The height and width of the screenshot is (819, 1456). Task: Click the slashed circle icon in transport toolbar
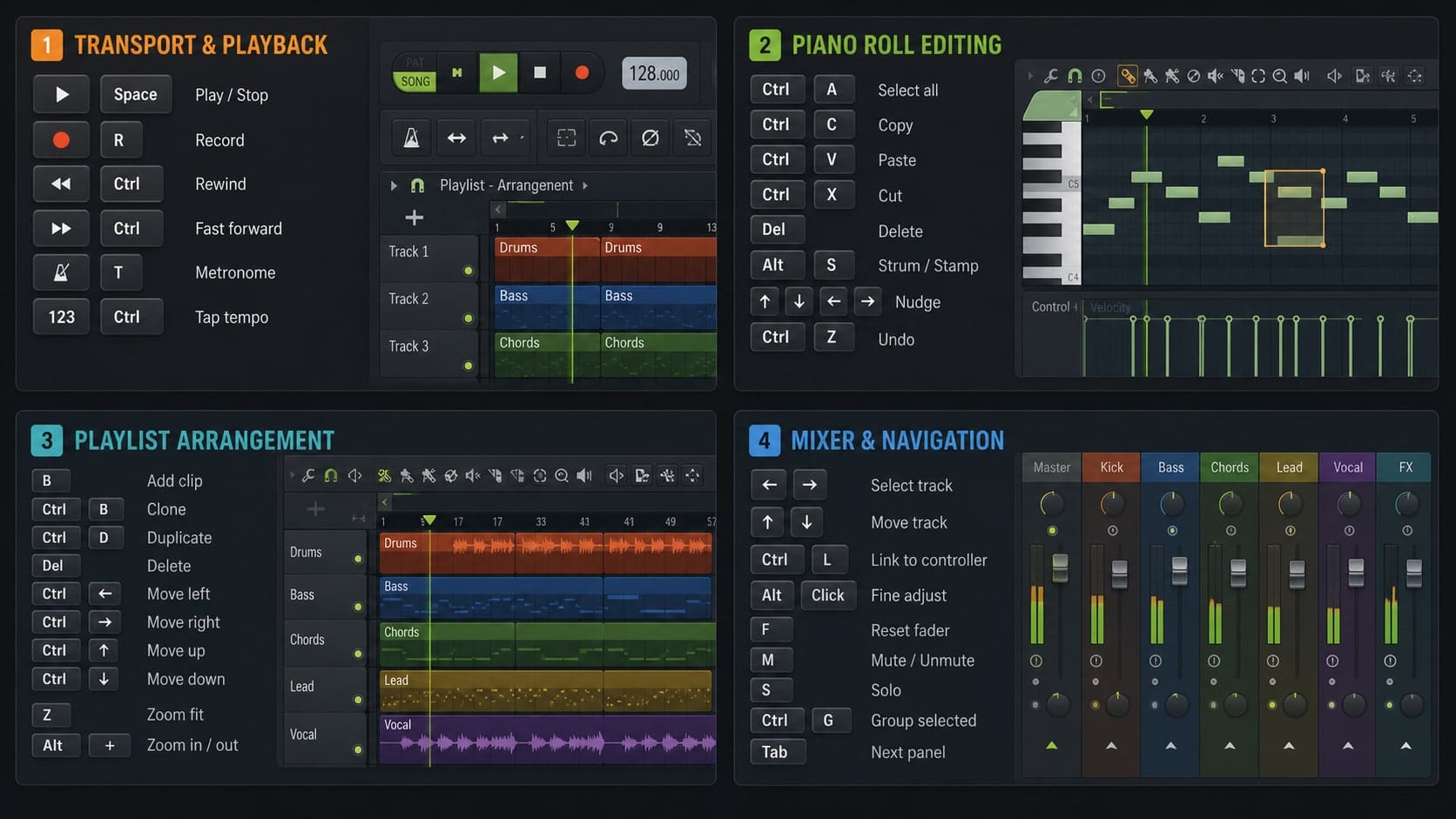650,138
